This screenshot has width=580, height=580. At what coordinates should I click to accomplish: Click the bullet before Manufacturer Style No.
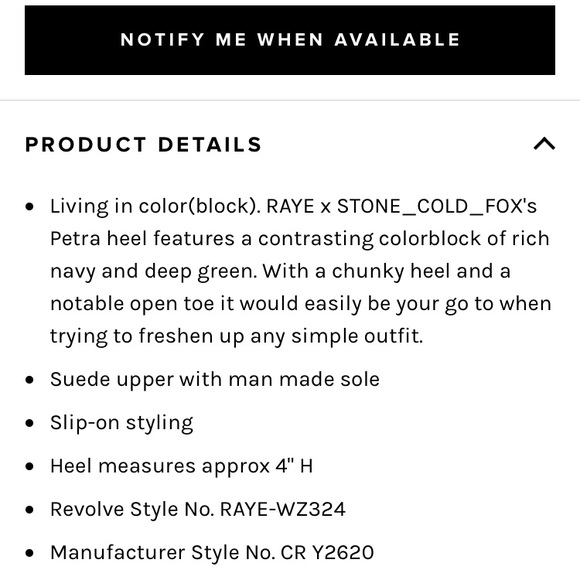[30, 553]
